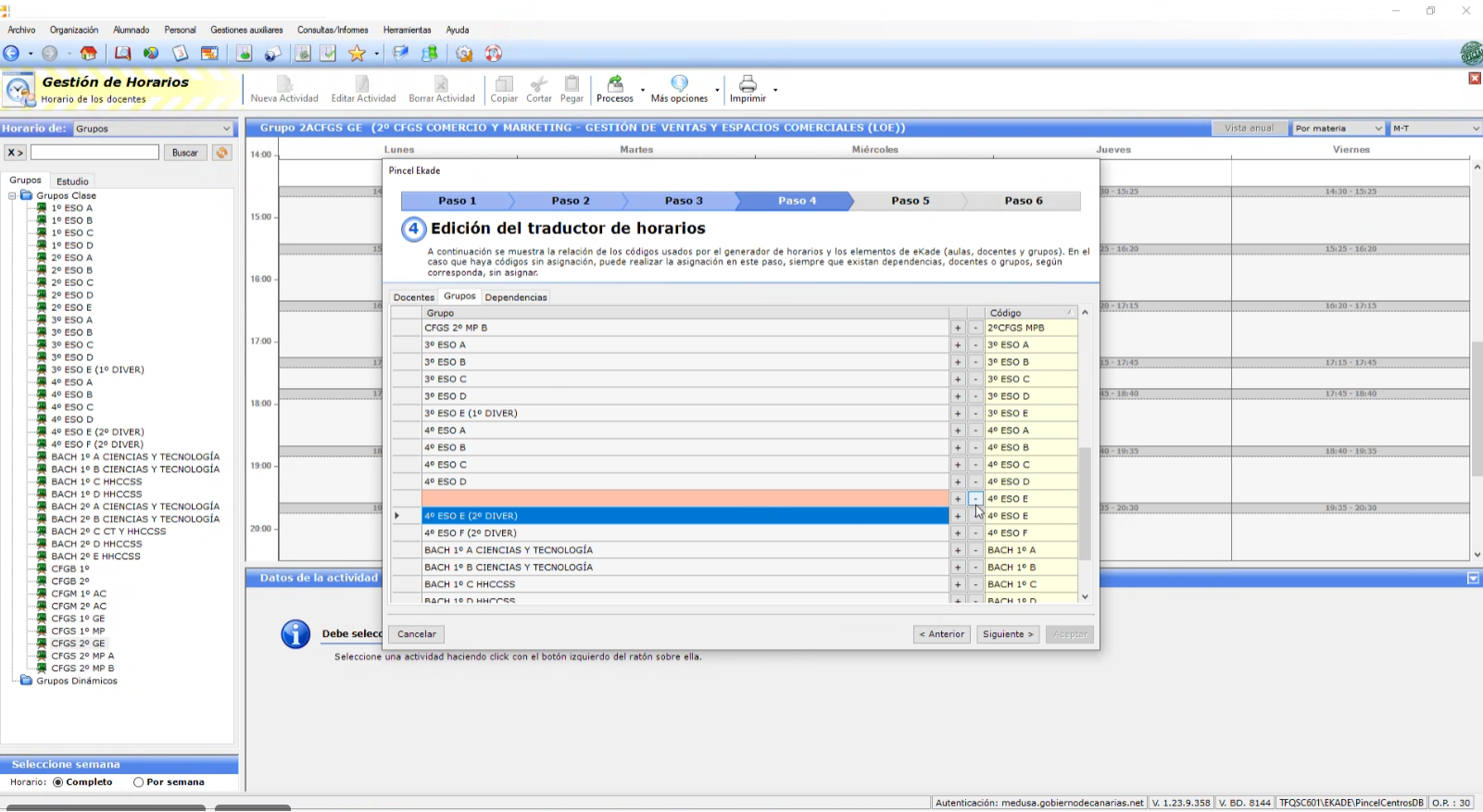Viewport: 1483px width, 812px height.
Task: Switch to the Estudio tab in the left panel
Action: [72, 181]
